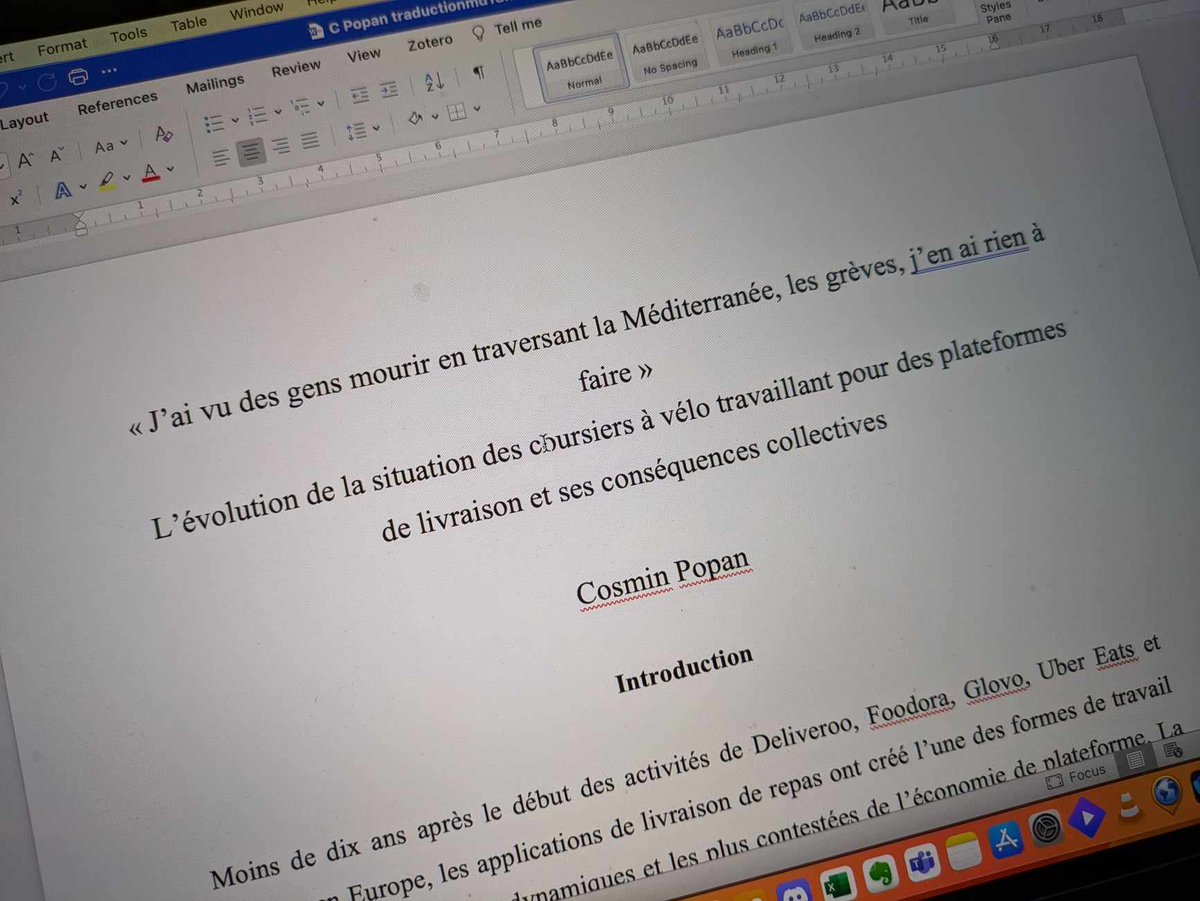Switch to the Mailings ribbon tab
The height and width of the screenshot is (901, 1200).
(215, 86)
